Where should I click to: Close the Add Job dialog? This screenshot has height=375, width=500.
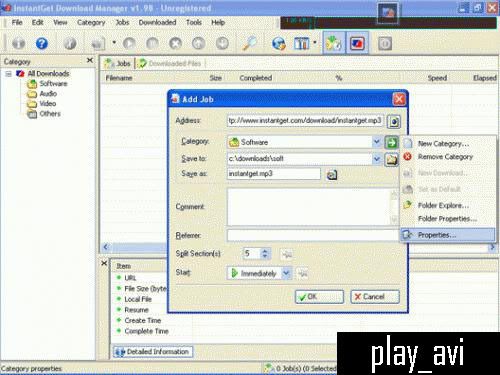point(399,99)
